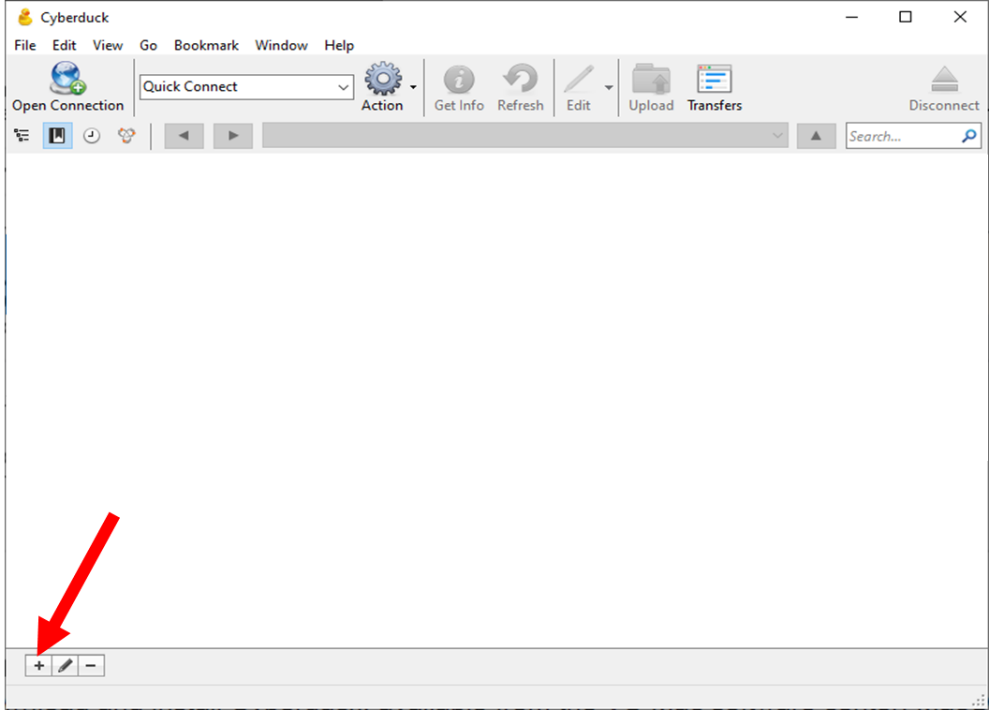Image resolution: width=989 pixels, height=710 pixels.
Task: Click the Disconnect eject icon
Action: pos(943,80)
